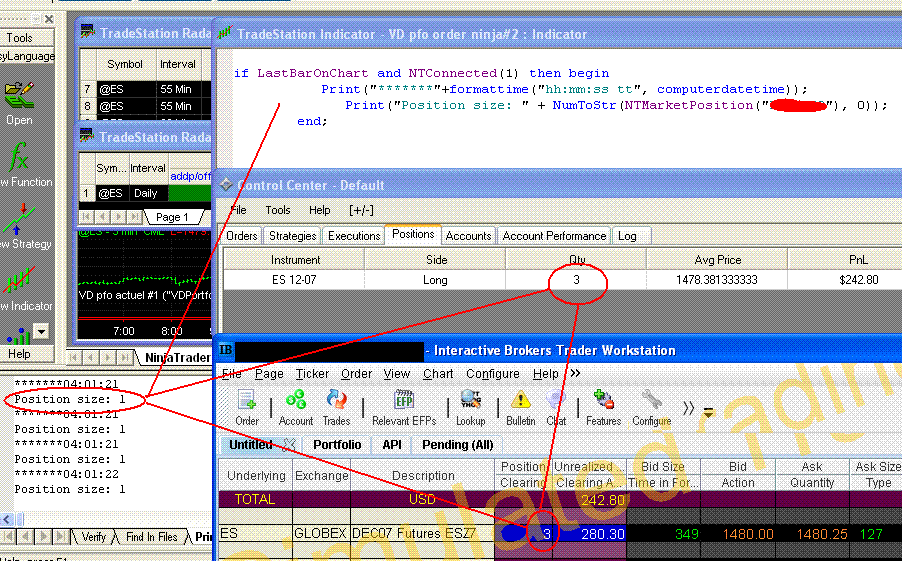Image resolution: width=902 pixels, height=561 pixels.
Task: Switch to the Portfolio page tab
Action: click(x=337, y=445)
